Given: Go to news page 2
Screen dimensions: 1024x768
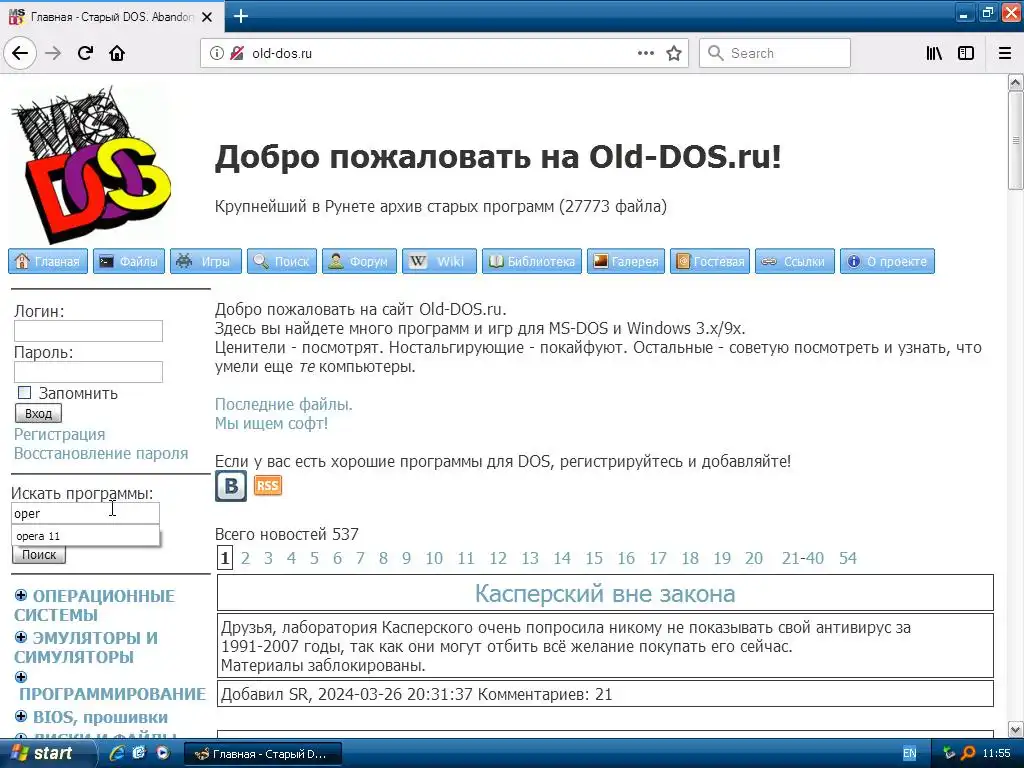Looking at the screenshot, I should click(x=246, y=558).
